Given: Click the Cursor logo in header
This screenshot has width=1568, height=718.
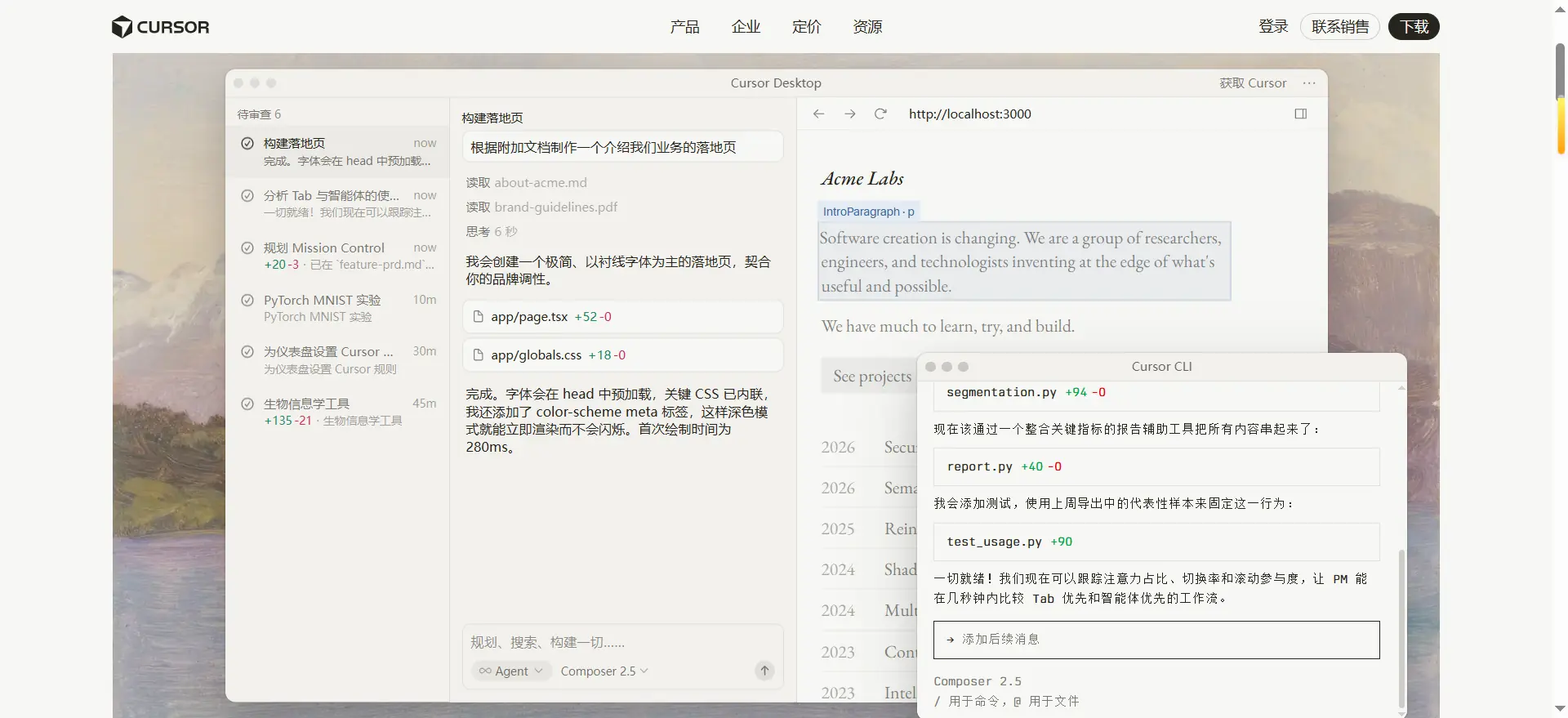Looking at the screenshot, I should point(160,27).
